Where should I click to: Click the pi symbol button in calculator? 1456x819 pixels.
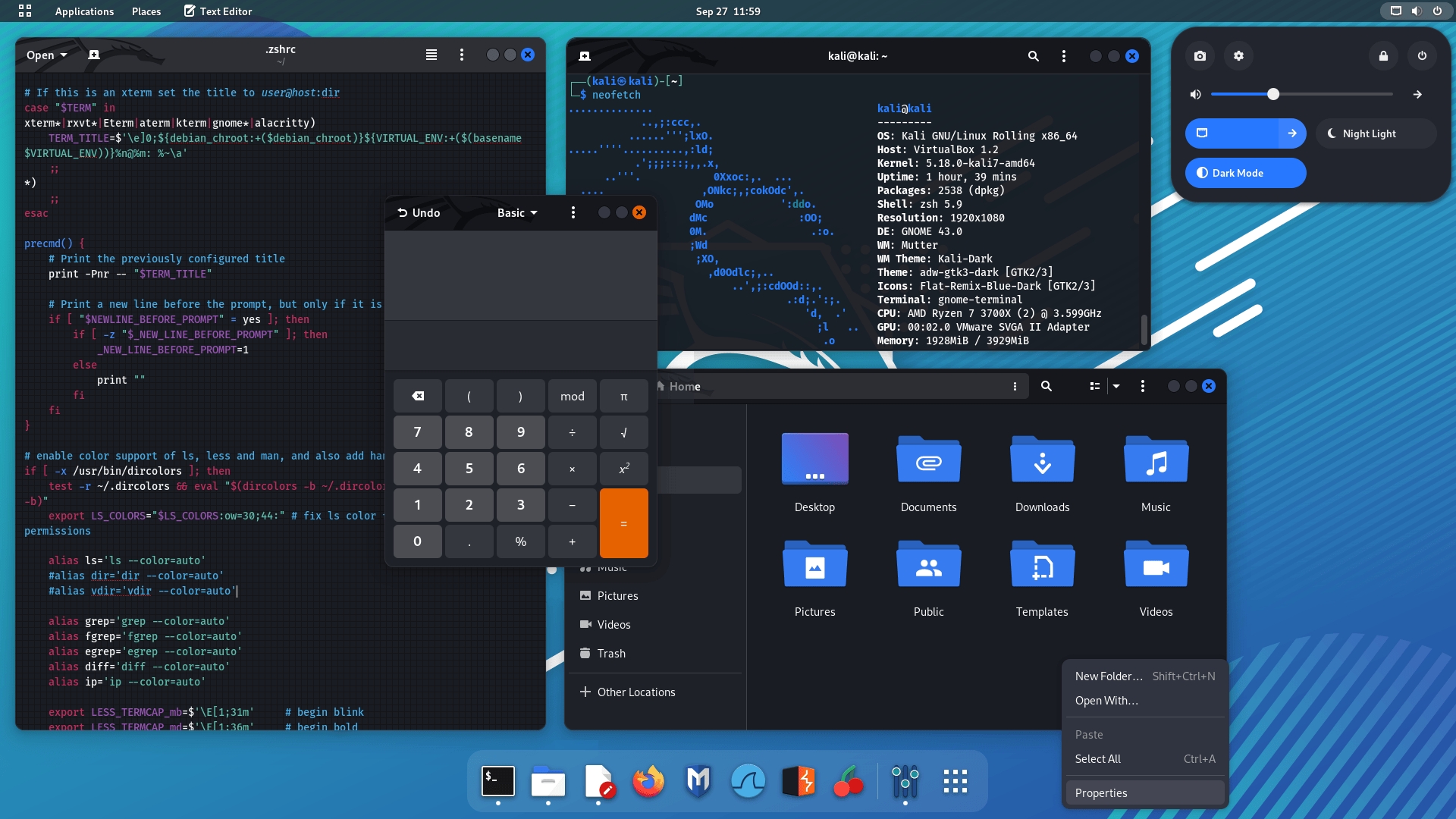pyautogui.click(x=624, y=395)
